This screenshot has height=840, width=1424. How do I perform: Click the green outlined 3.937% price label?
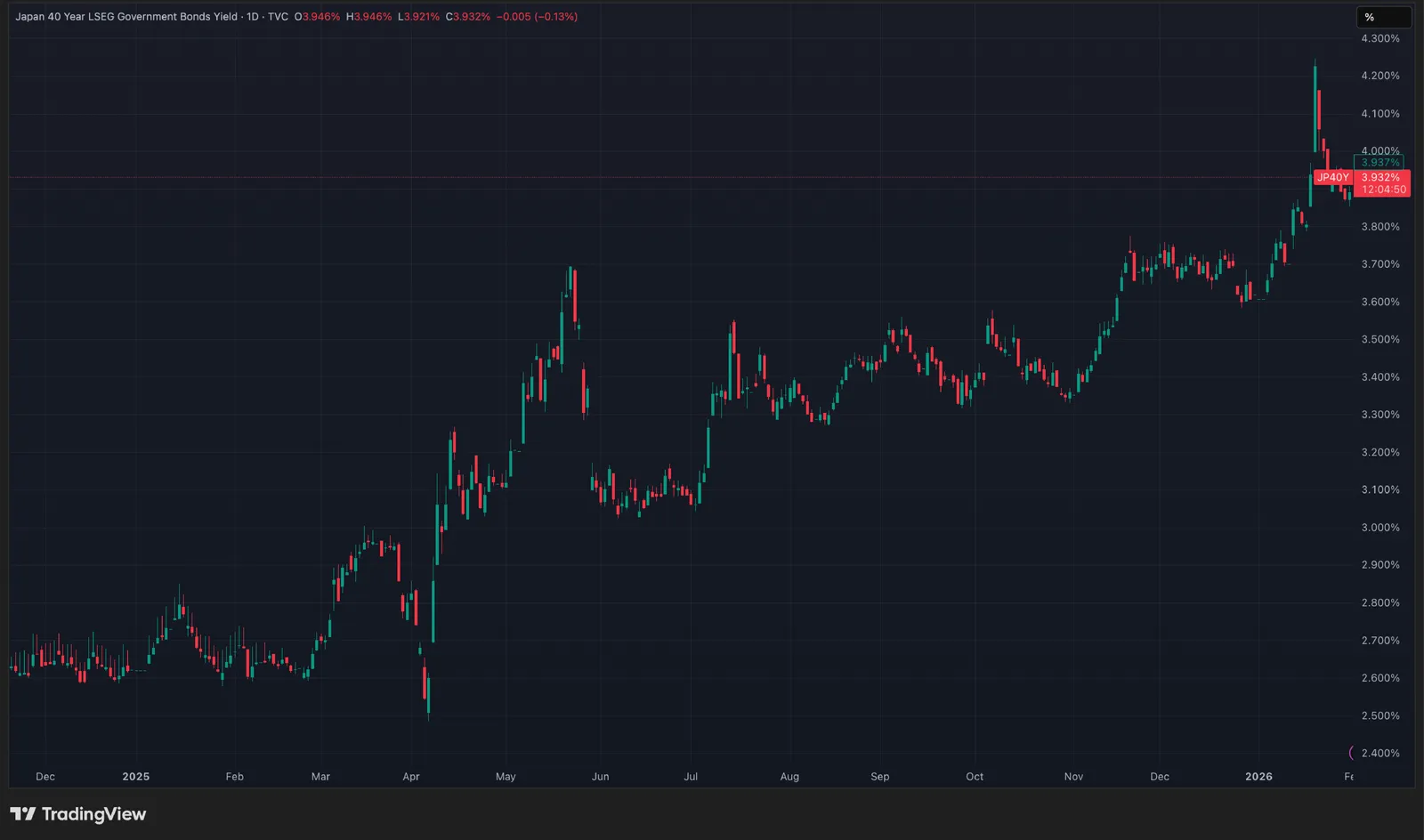pos(1379,162)
